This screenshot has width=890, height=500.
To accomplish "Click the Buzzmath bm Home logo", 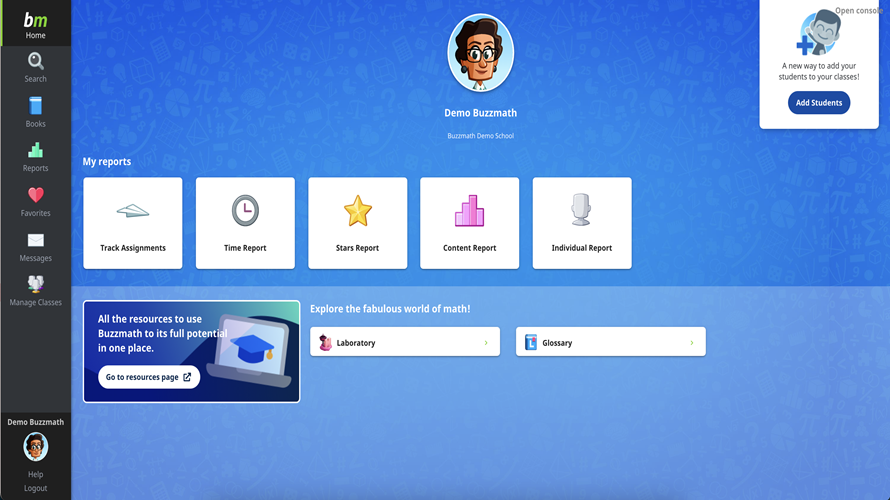I will (x=35, y=22).
